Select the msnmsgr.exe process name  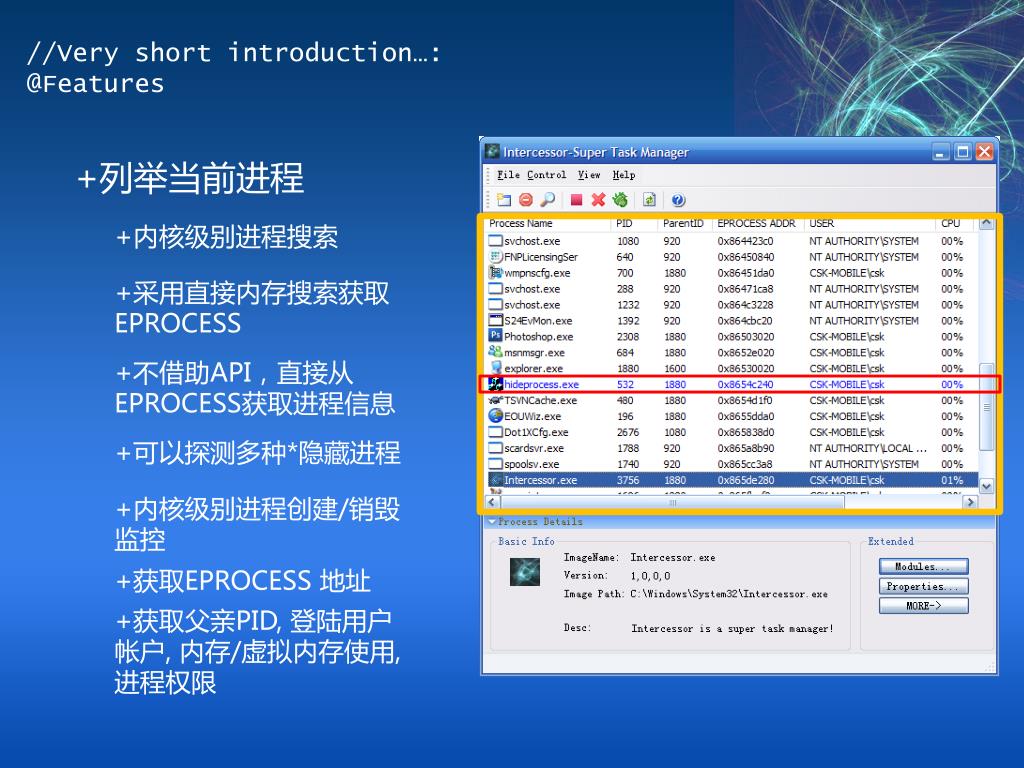534,353
